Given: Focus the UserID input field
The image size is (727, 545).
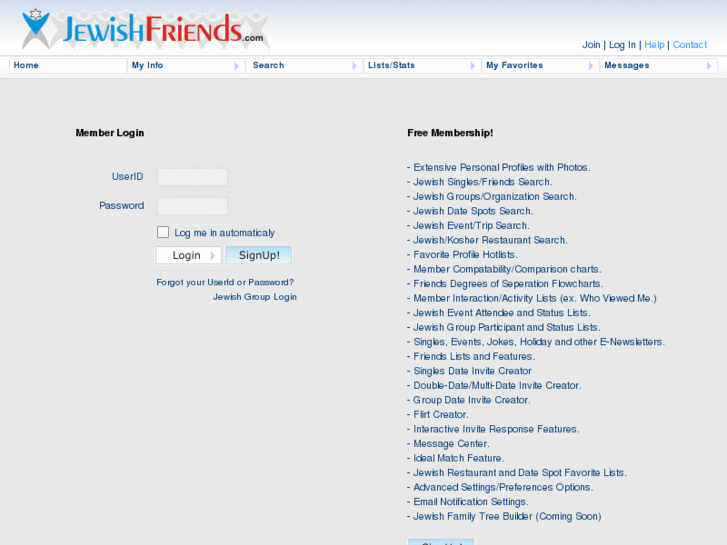Looking at the screenshot, I should click(x=192, y=177).
